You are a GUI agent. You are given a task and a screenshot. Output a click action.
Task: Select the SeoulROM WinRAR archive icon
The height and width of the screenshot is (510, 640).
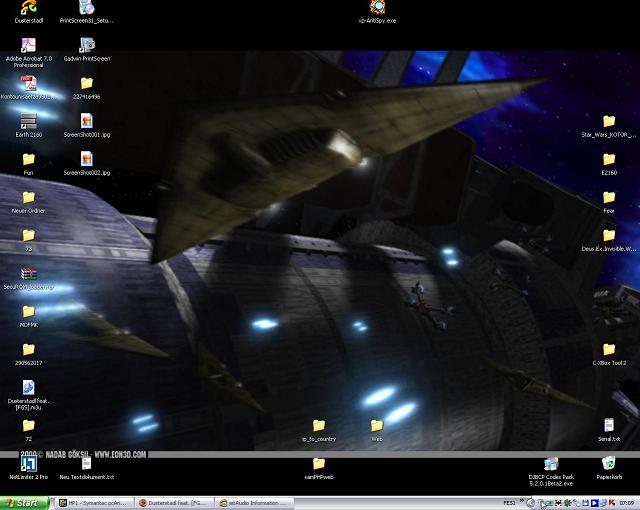point(29,273)
